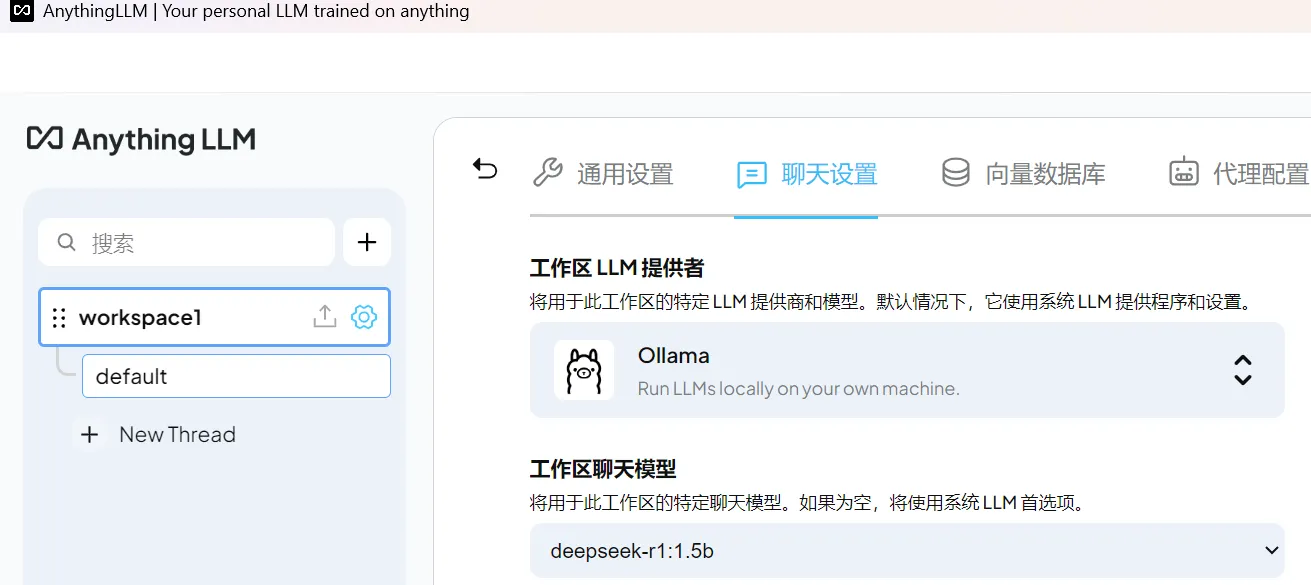
Task: Open the 代理配置 tab
Action: tap(1239, 174)
